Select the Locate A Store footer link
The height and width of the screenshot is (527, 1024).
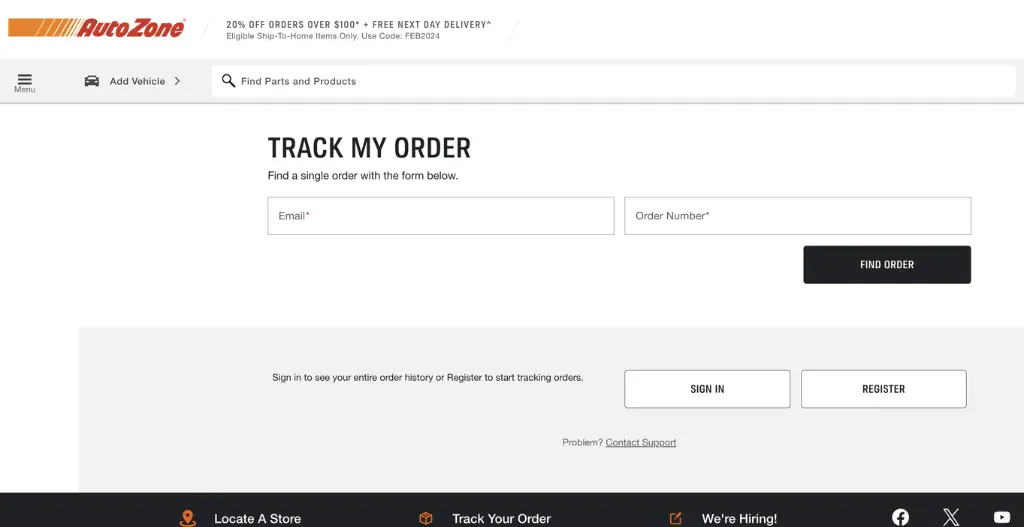(x=257, y=519)
